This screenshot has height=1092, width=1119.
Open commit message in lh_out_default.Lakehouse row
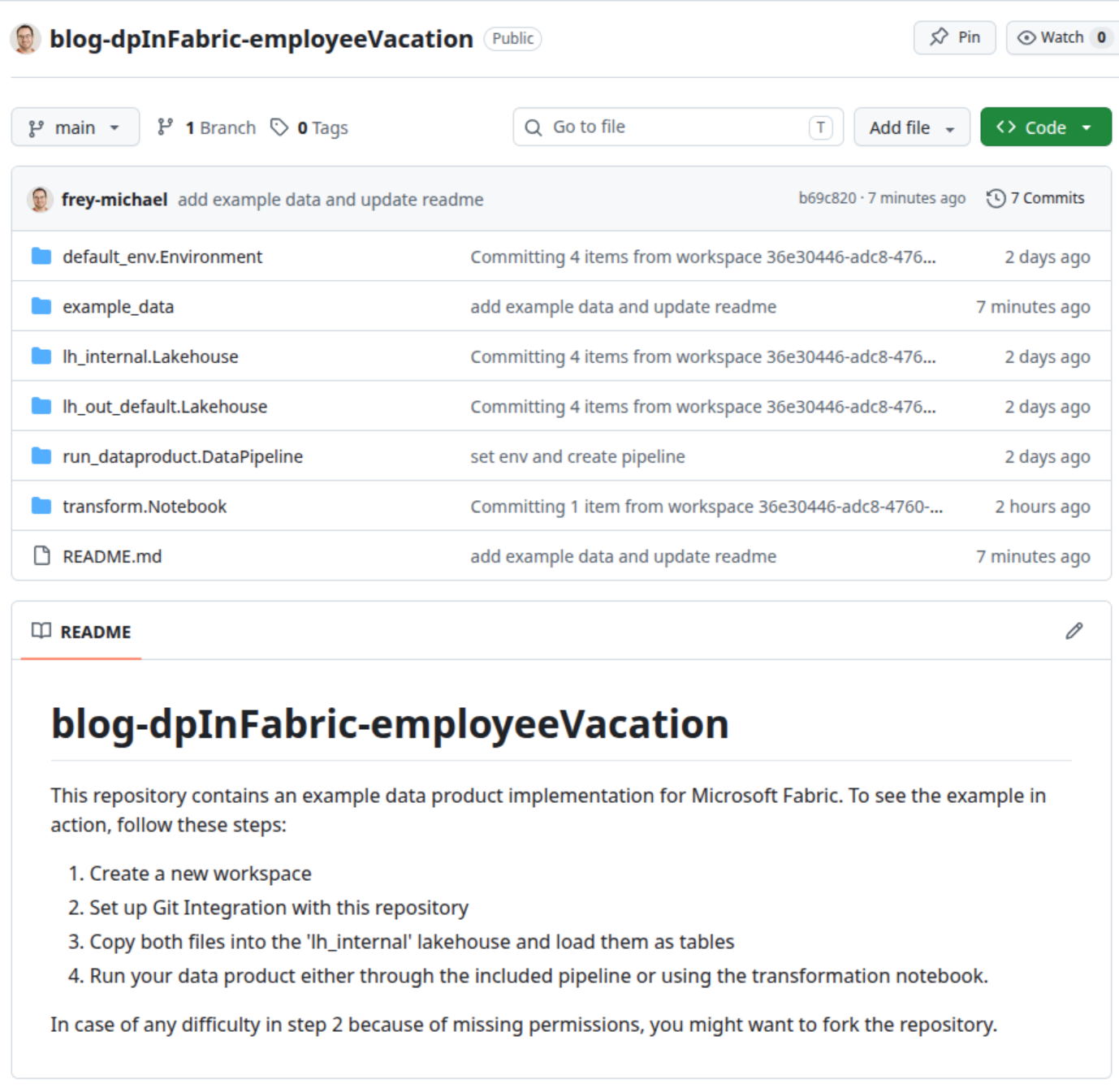(703, 407)
